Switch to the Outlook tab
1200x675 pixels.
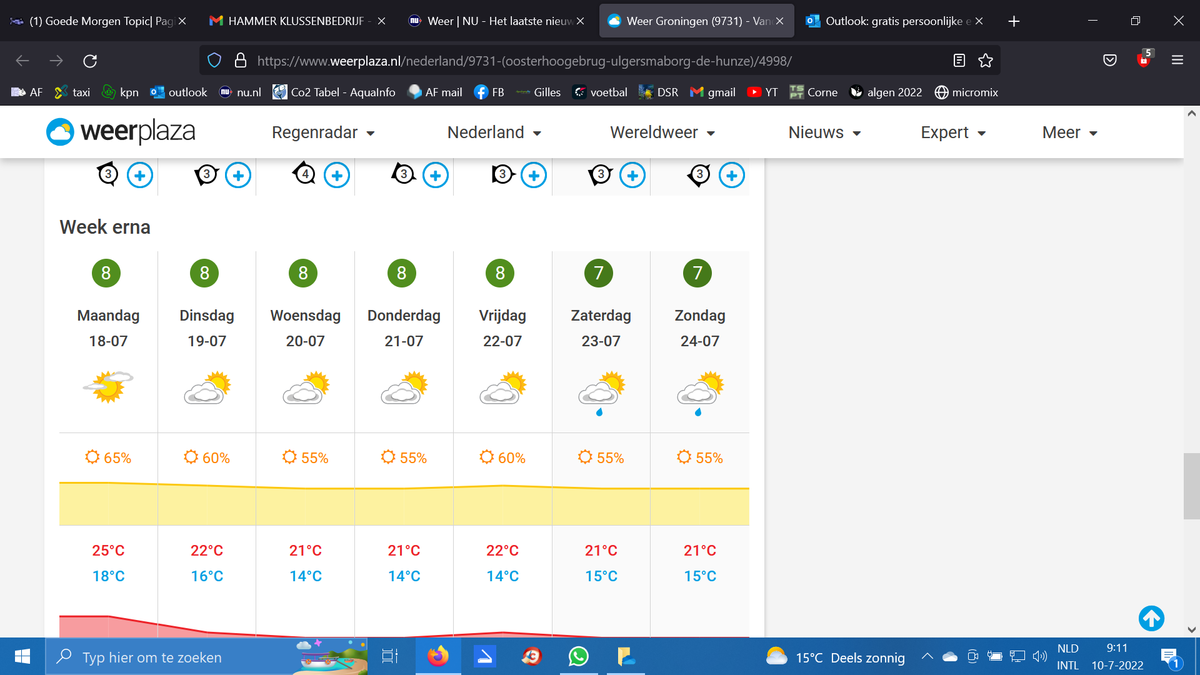[895, 20]
